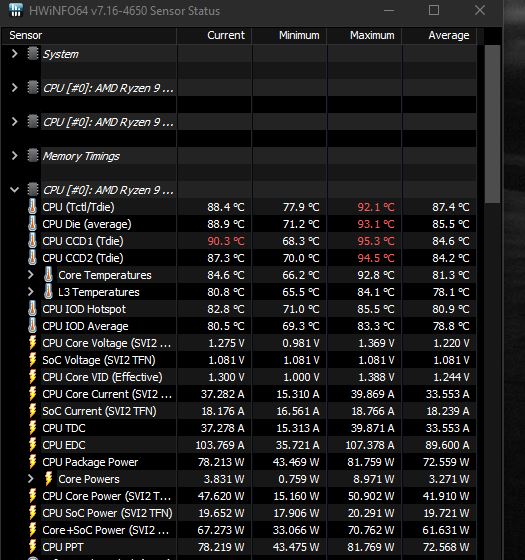This screenshot has height=560, width=525.
Task: Expand the L3 Temperatures subgroup
Action: point(31,292)
